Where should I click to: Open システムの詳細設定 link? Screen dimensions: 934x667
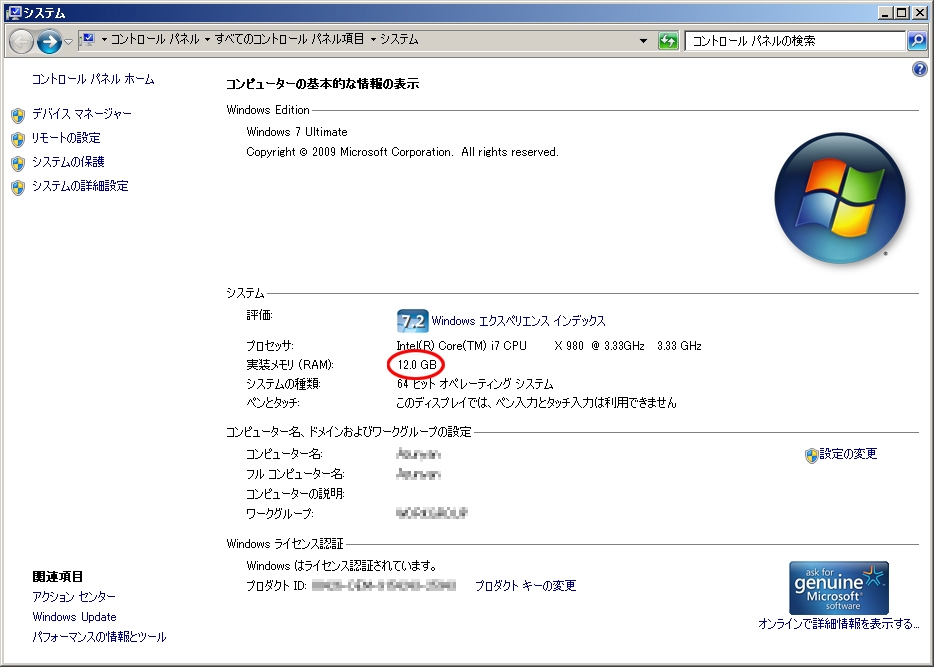pyautogui.click(x=80, y=186)
